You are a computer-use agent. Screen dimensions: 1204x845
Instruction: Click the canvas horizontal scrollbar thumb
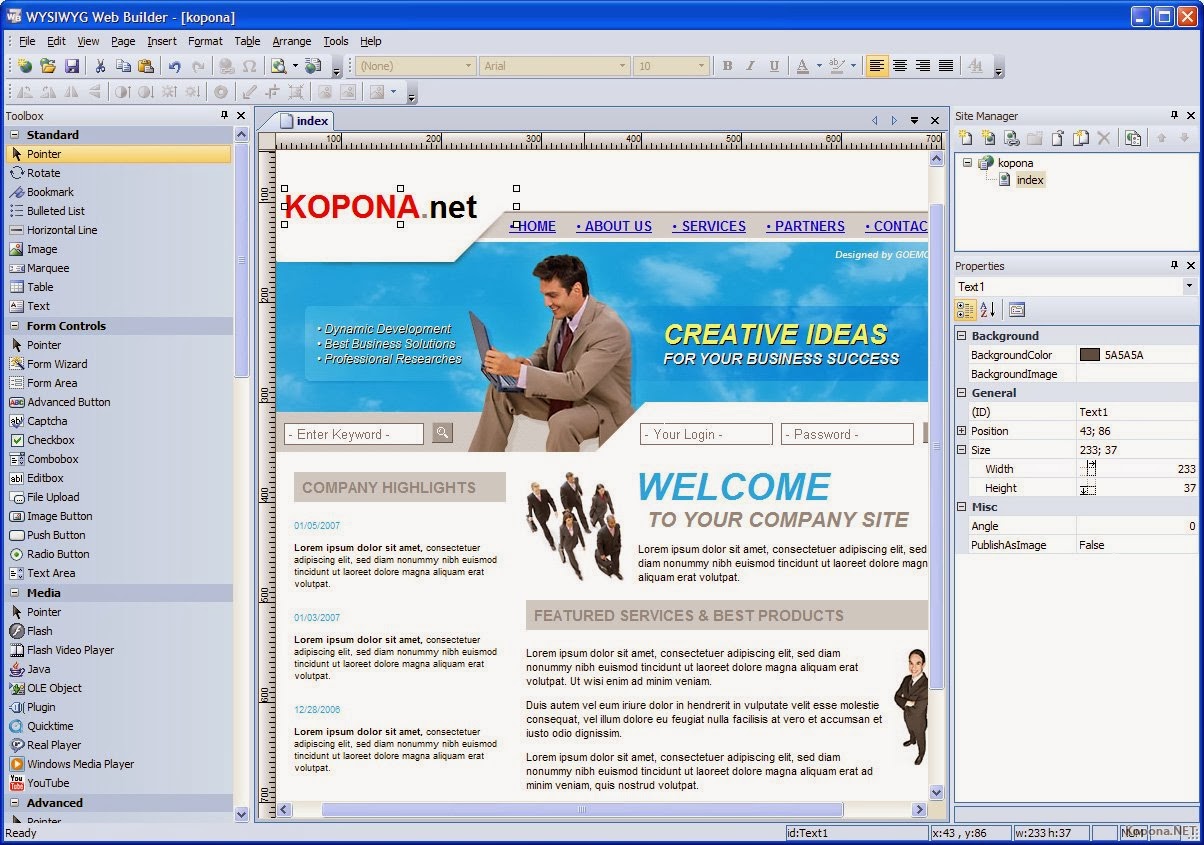click(x=582, y=810)
